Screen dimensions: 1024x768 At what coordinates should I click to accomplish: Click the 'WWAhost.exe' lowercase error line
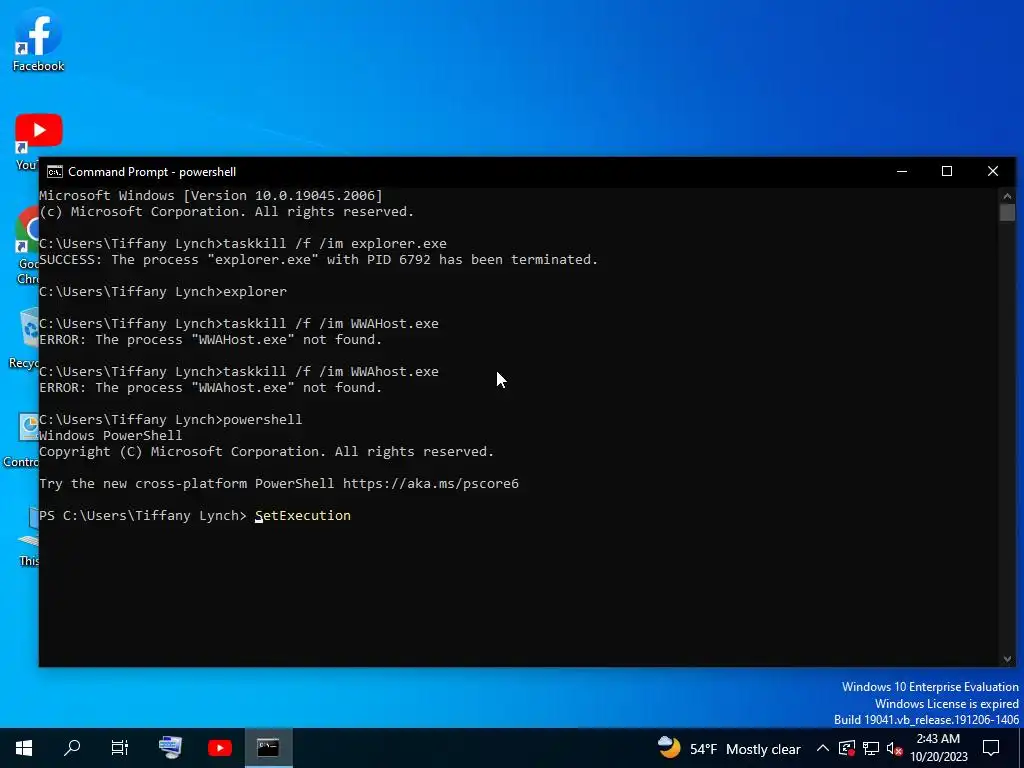pos(210,388)
